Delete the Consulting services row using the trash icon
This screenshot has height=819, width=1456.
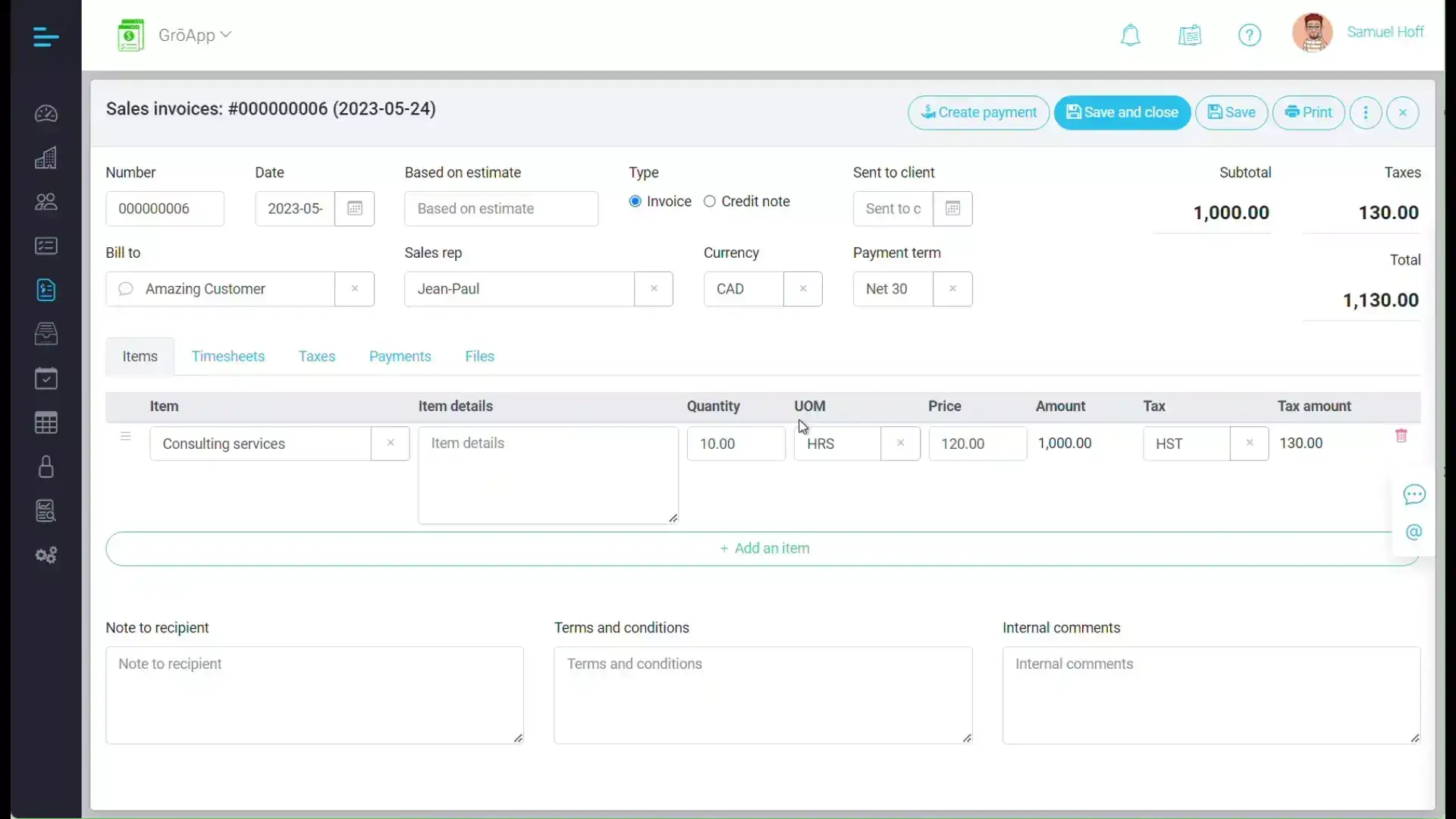pyautogui.click(x=1401, y=435)
